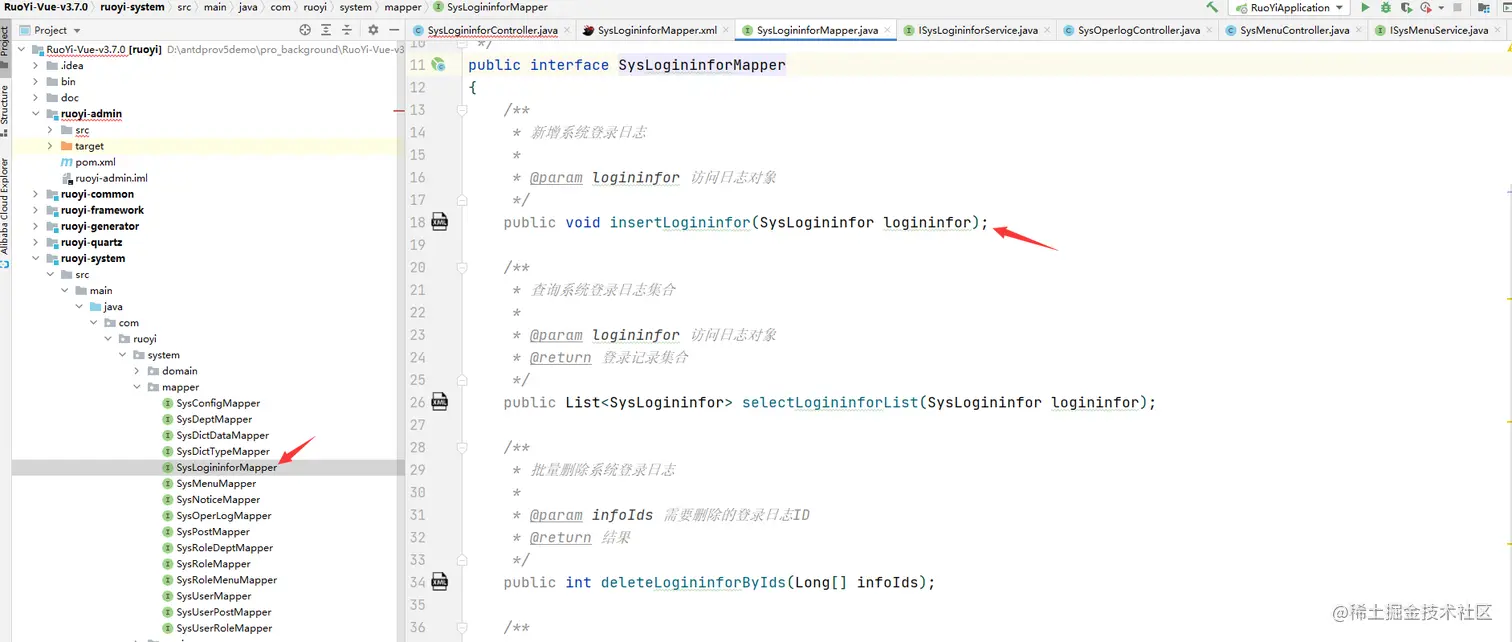Expand the domain package
The width and height of the screenshot is (1512, 642).
(137, 371)
